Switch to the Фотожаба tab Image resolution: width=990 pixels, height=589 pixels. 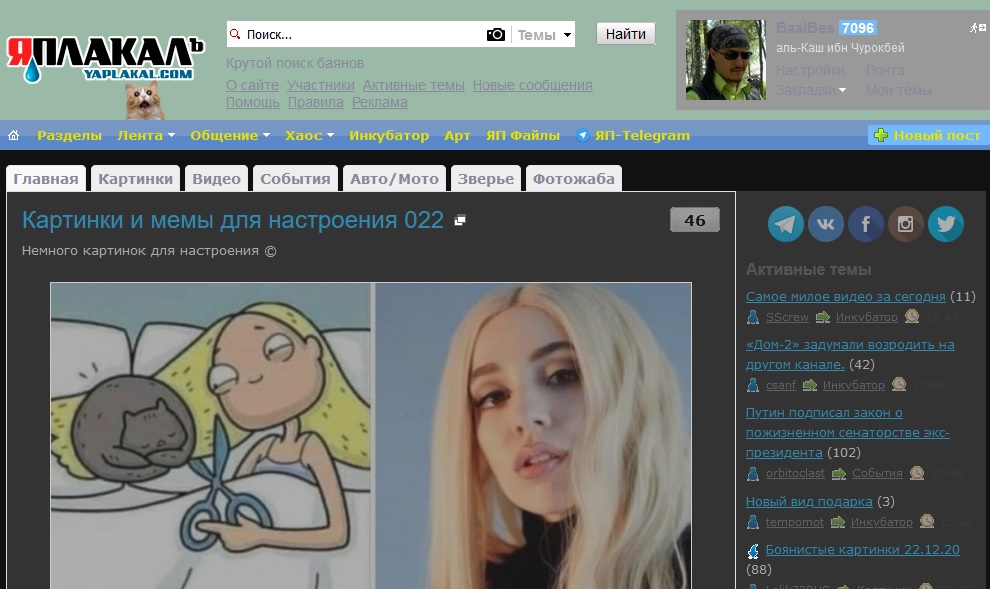pyautogui.click(x=573, y=179)
